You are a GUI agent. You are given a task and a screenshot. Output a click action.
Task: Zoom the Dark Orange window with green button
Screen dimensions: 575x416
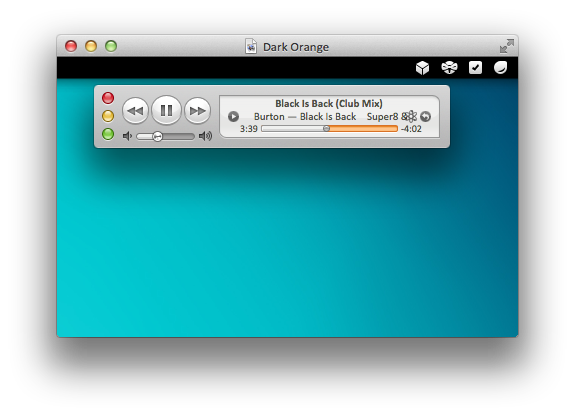pos(111,46)
